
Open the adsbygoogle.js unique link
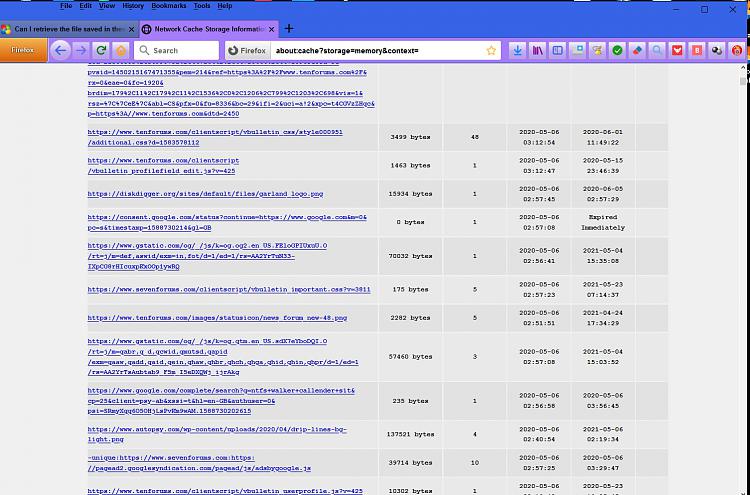click(199, 463)
